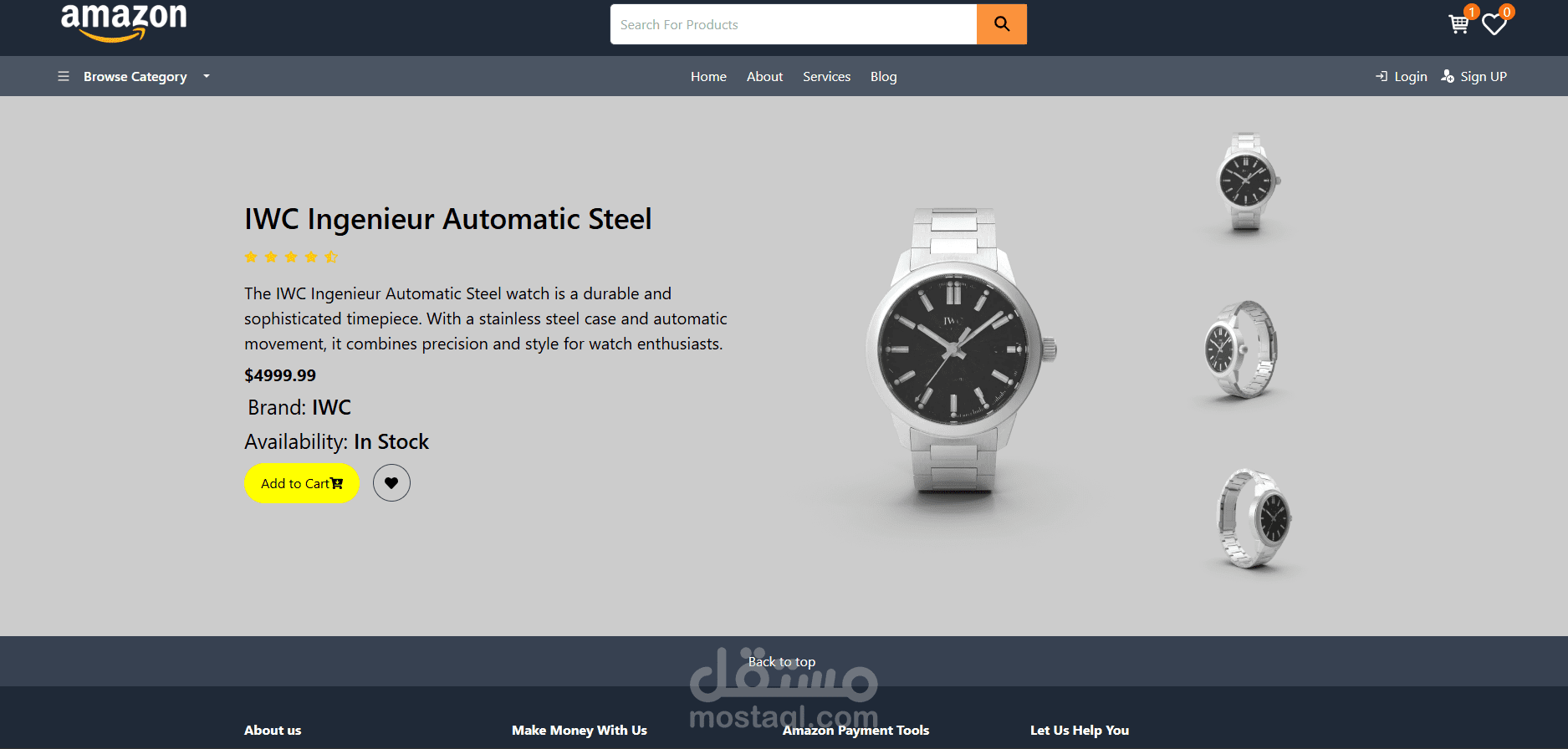This screenshot has width=1568, height=749.
Task: Click the Login link
Action: click(x=1402, y=76)
